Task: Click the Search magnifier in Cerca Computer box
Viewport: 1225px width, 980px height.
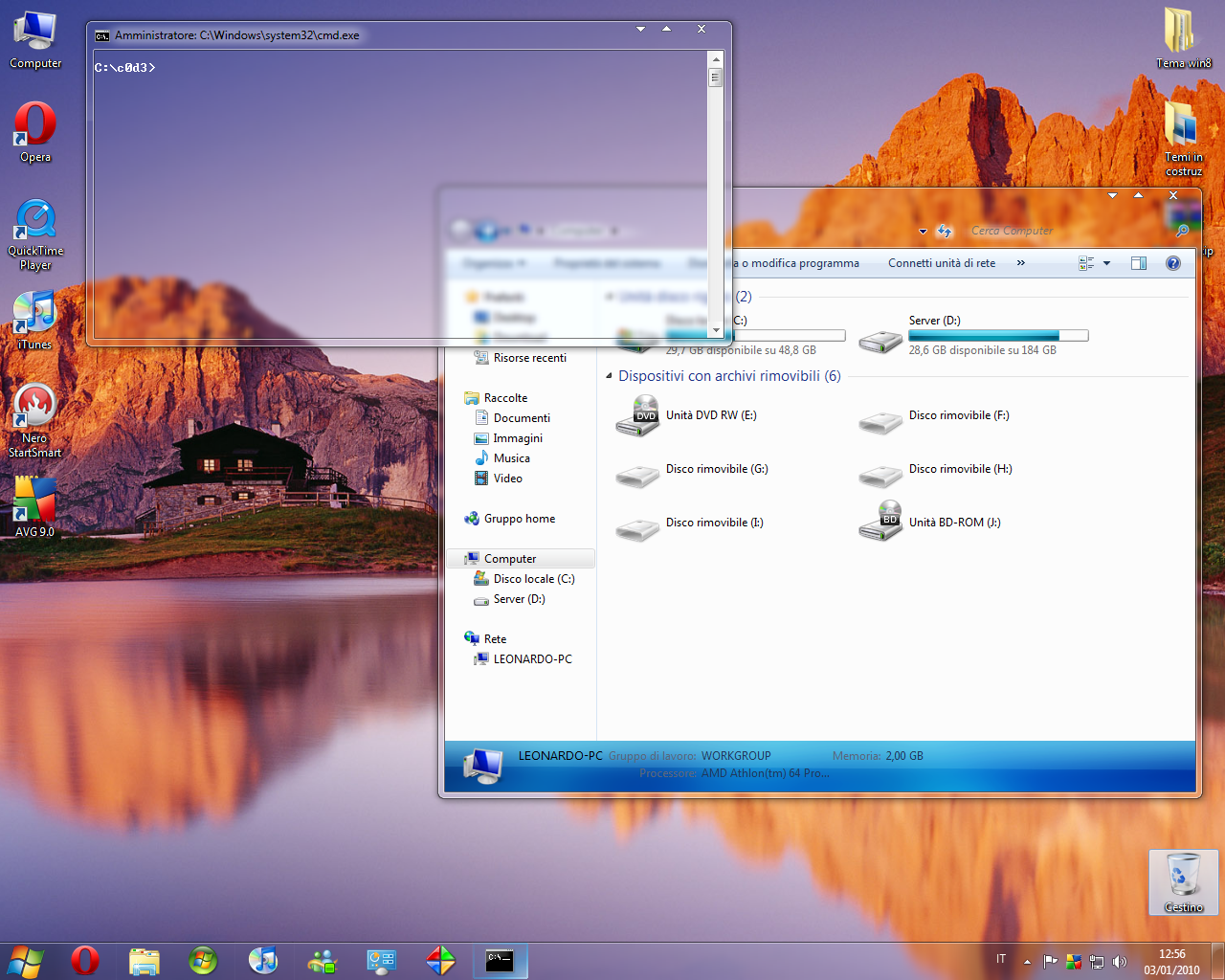Action: [x=1183, y=231]
